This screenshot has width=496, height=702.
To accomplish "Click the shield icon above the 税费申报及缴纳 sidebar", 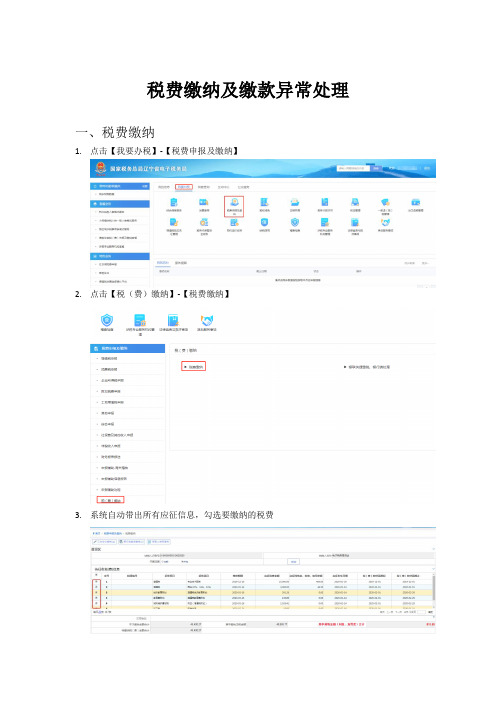I will [x=107, y=322].
